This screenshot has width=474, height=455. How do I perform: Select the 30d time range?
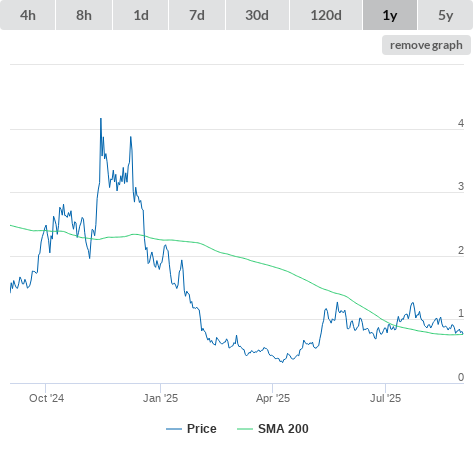point(257,15)
